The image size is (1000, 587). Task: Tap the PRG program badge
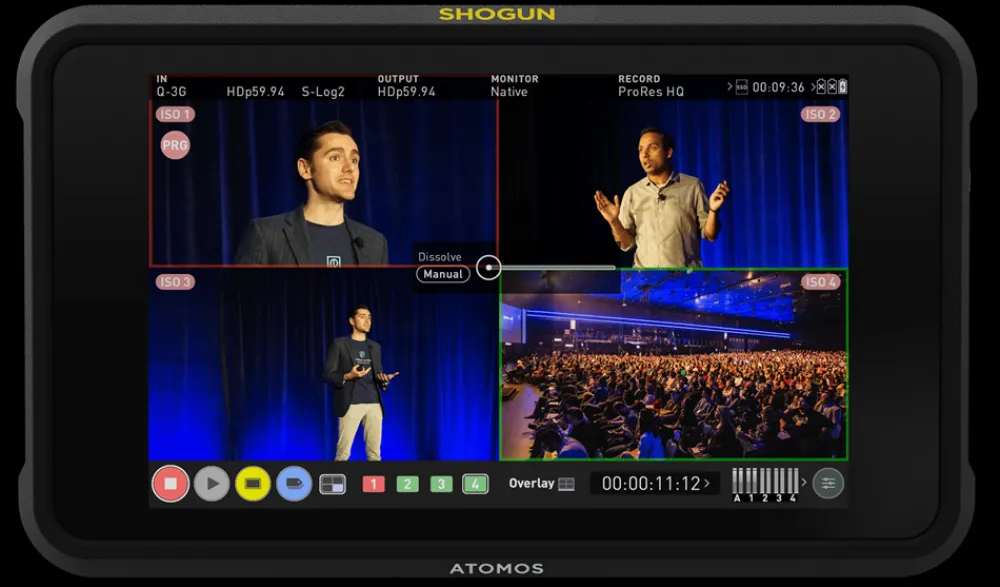point(175,145)
